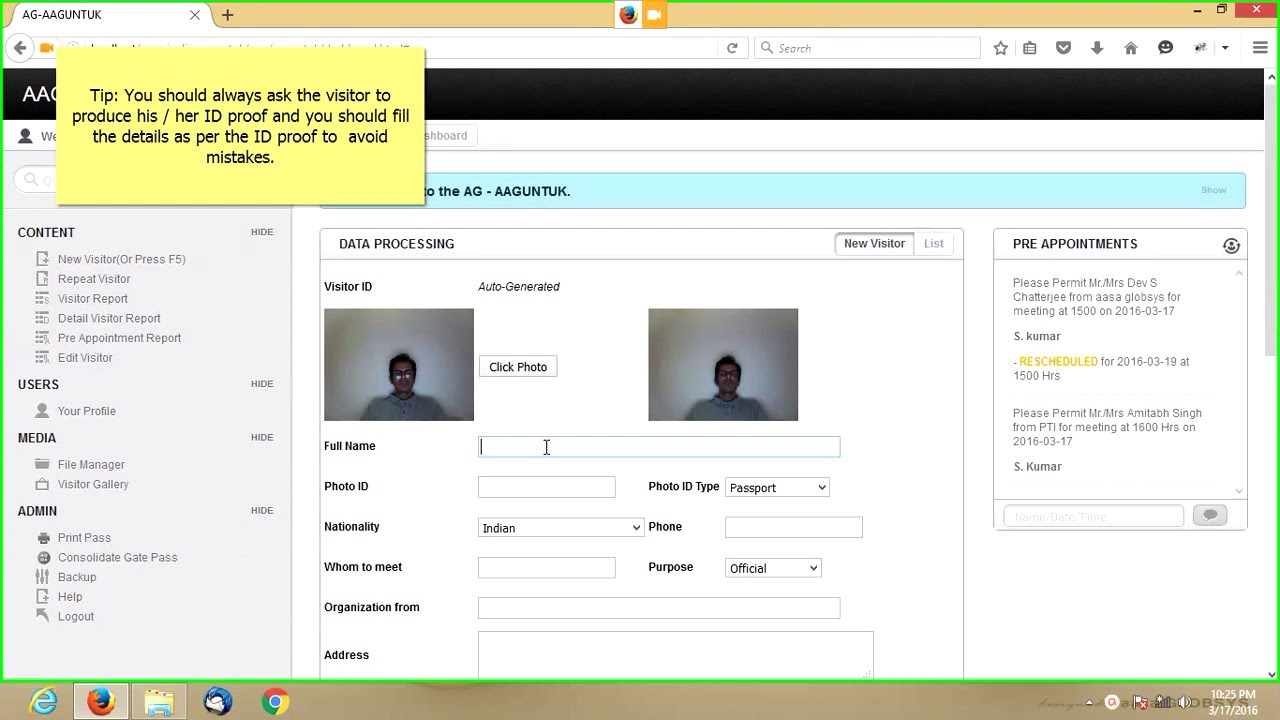Open Photo ID Type dropdown
This screenshot has height=720, width=1280.
coord(777,487)
